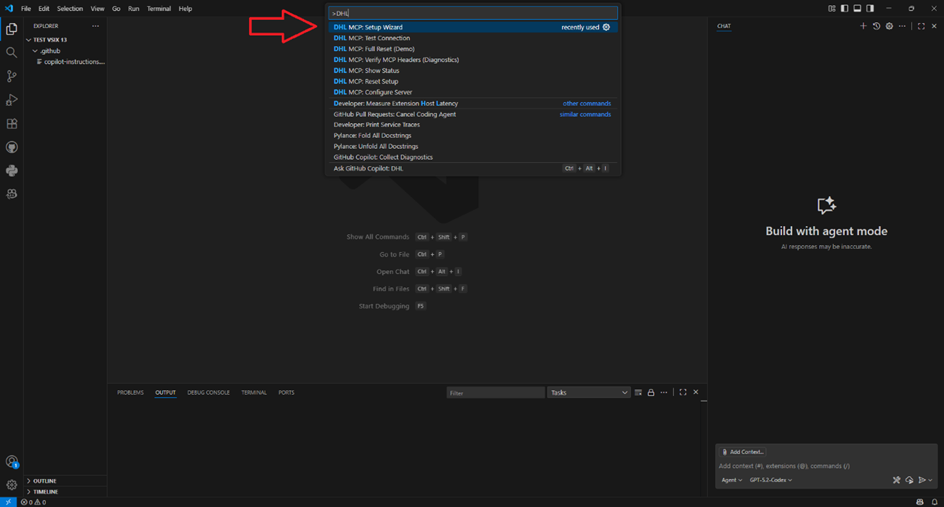Open copilot-instructions file in explorer
This screenshot has height=507, width=944.
[x=71, y=62]
